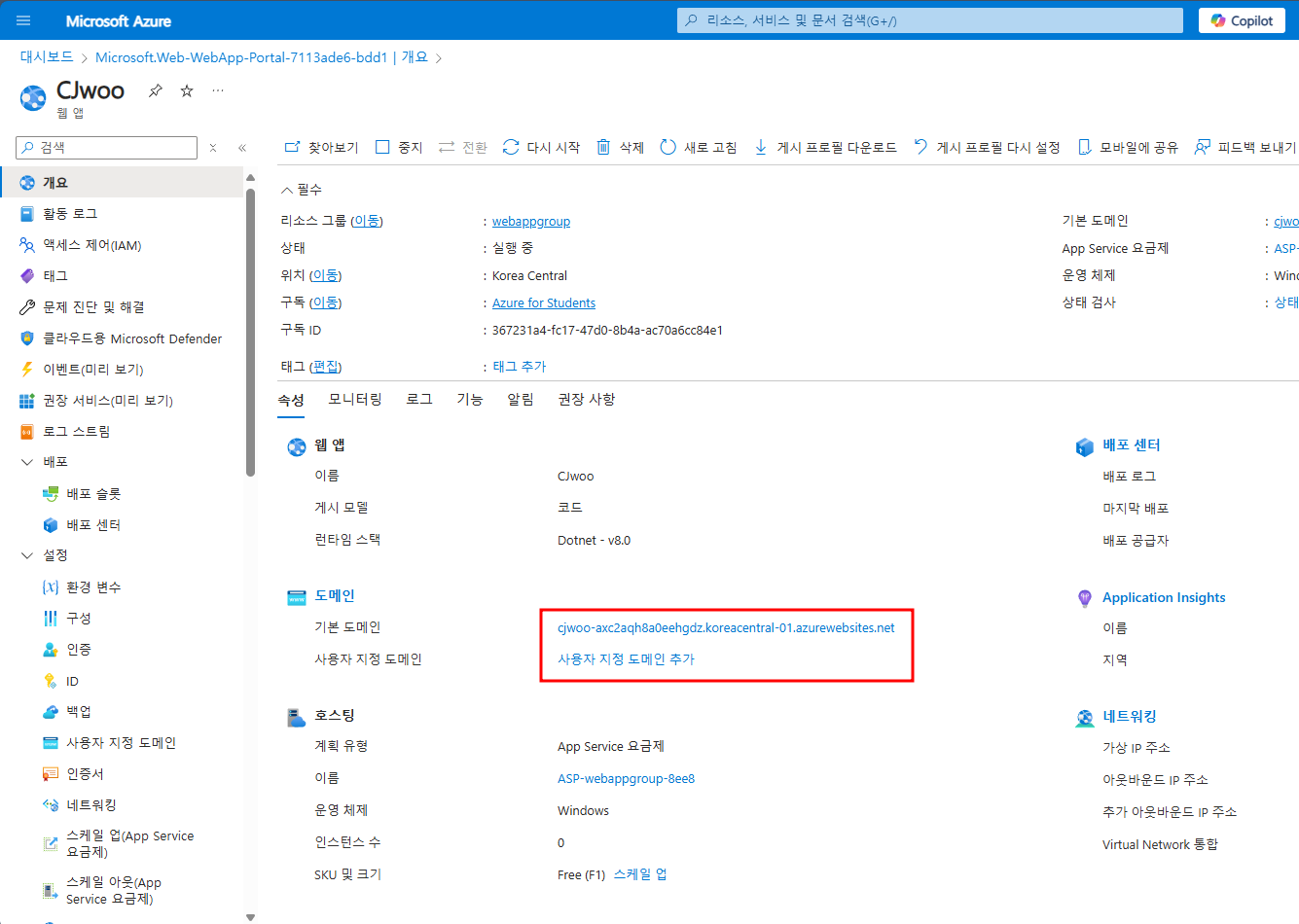Click the global resource search box

[930, 20]
